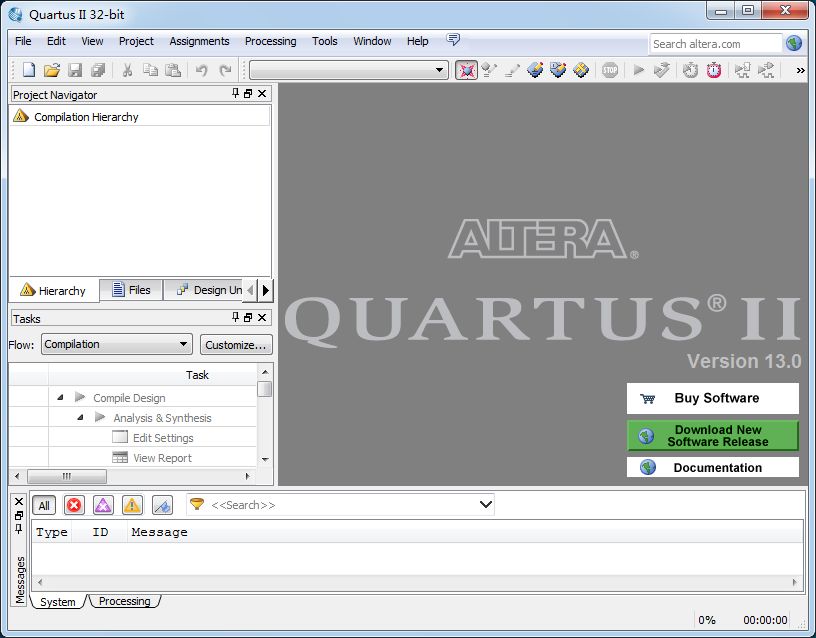This screenshot has height=638, width=816.
Task: Click the Paste clipboard icon
Action: (173, 70)
